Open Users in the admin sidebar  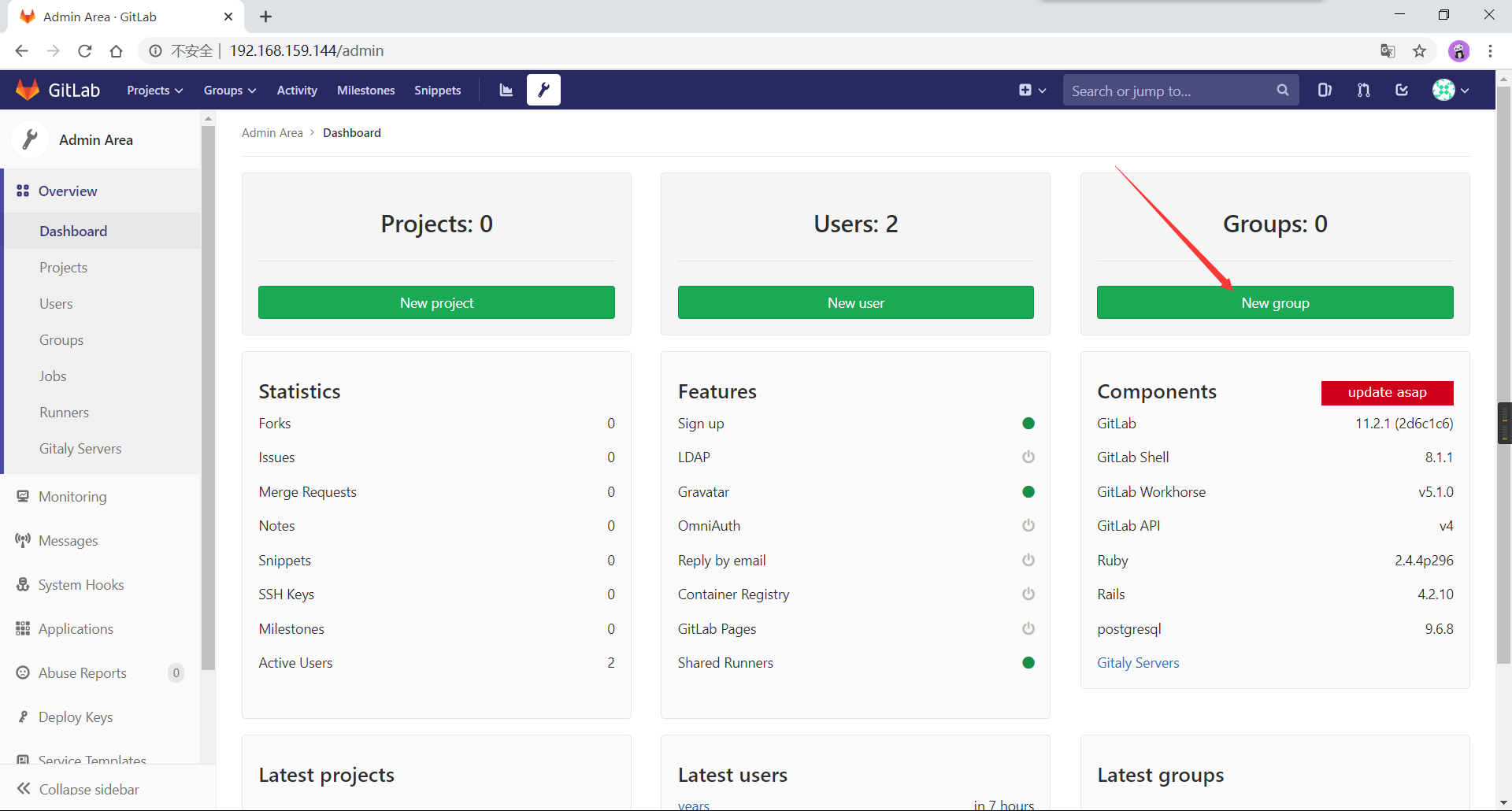coord(56,303)
